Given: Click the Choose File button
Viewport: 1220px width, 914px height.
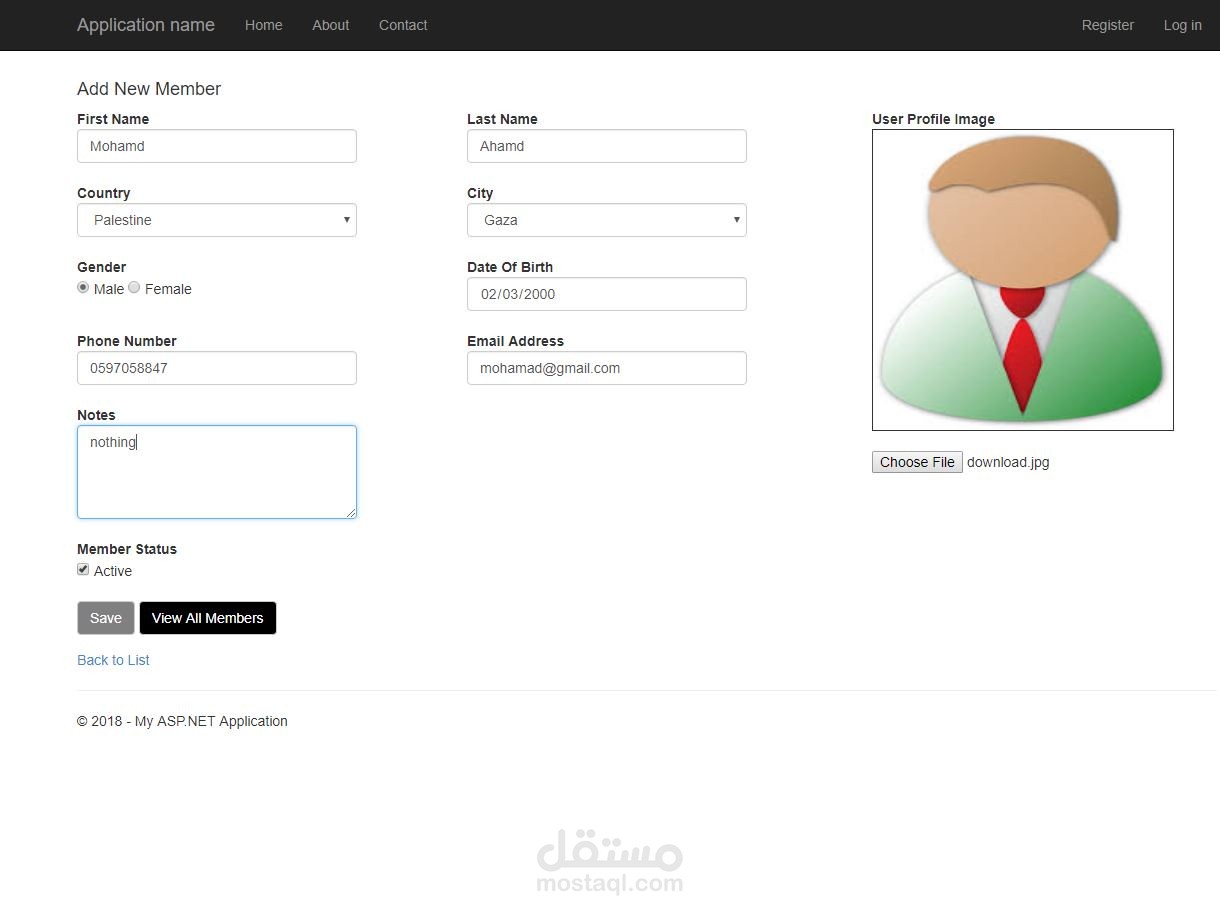Looking at the screenshot, I should (917, 462).
